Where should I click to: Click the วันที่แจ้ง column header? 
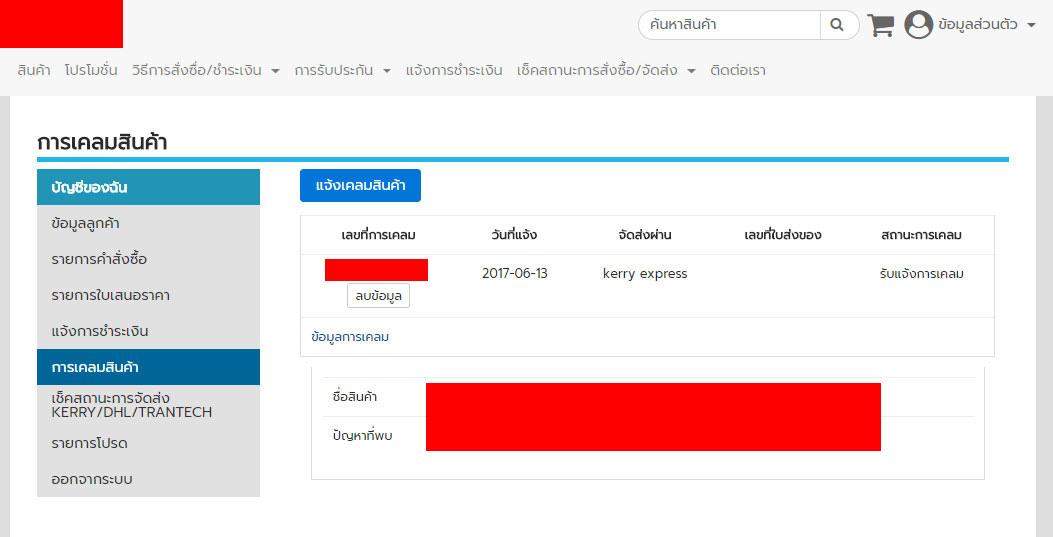514,235
